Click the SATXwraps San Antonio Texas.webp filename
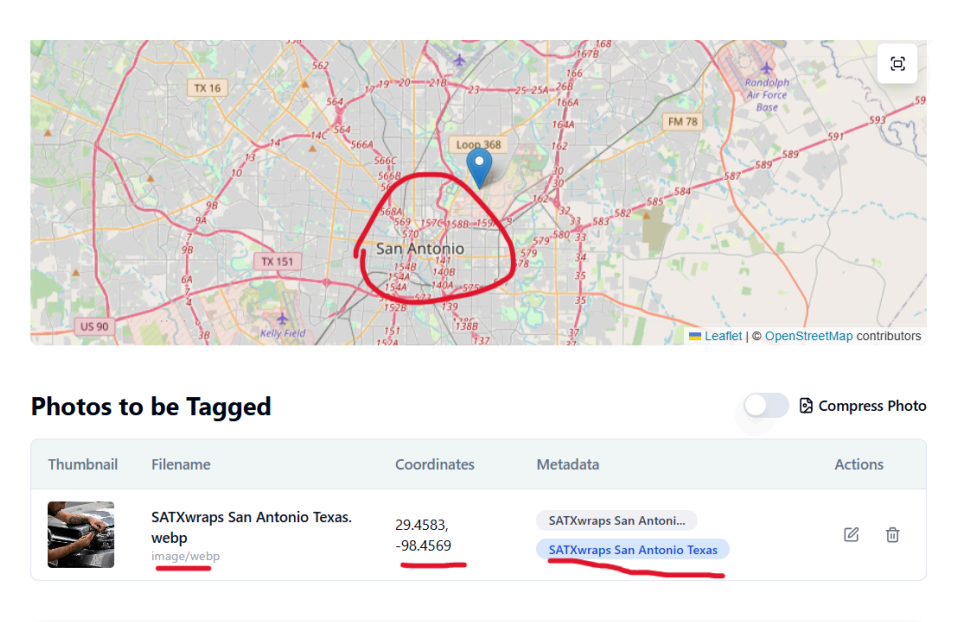Screen dimensions: 954x622 (x=251, y=527)
